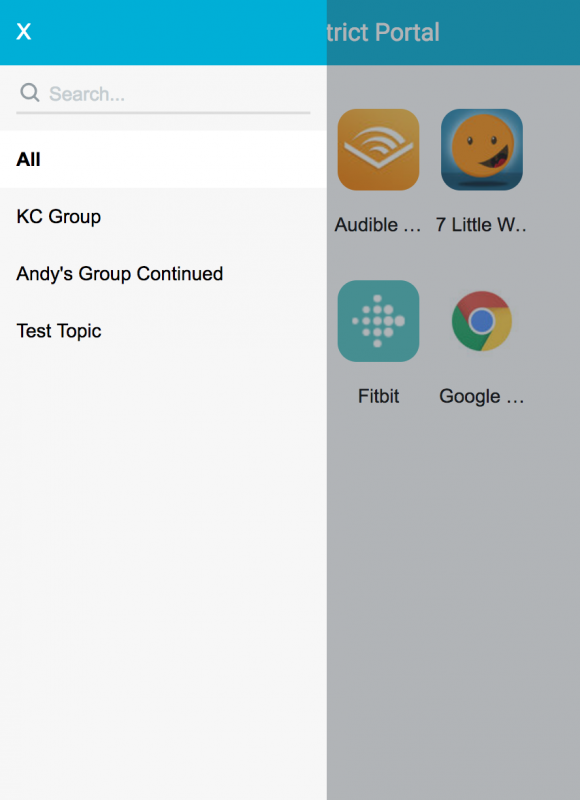
Task: Click the Audible app label text
Action: pos(378,225)
